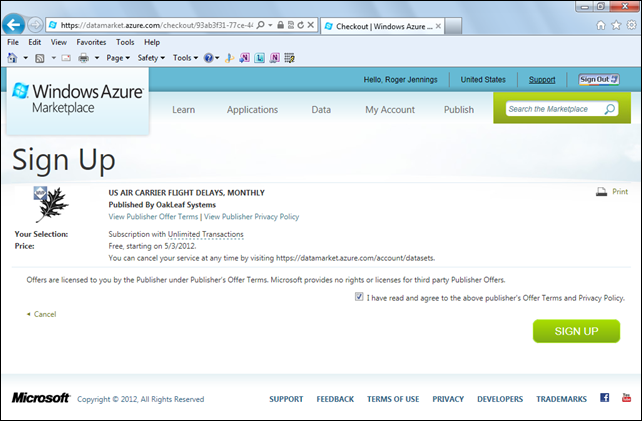Expand the feeds dropdown arrow
642x421 pixels.
(53, 58)
